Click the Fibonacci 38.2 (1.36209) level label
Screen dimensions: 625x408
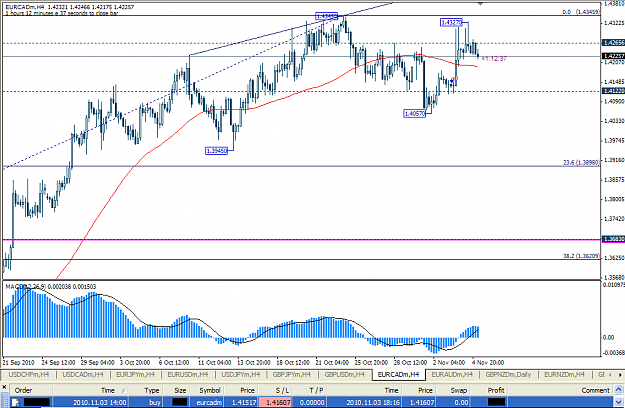(580, 256)
